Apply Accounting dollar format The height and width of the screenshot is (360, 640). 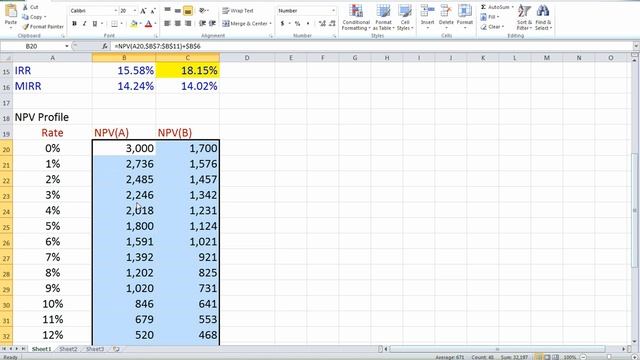click(x=282, y=24)
